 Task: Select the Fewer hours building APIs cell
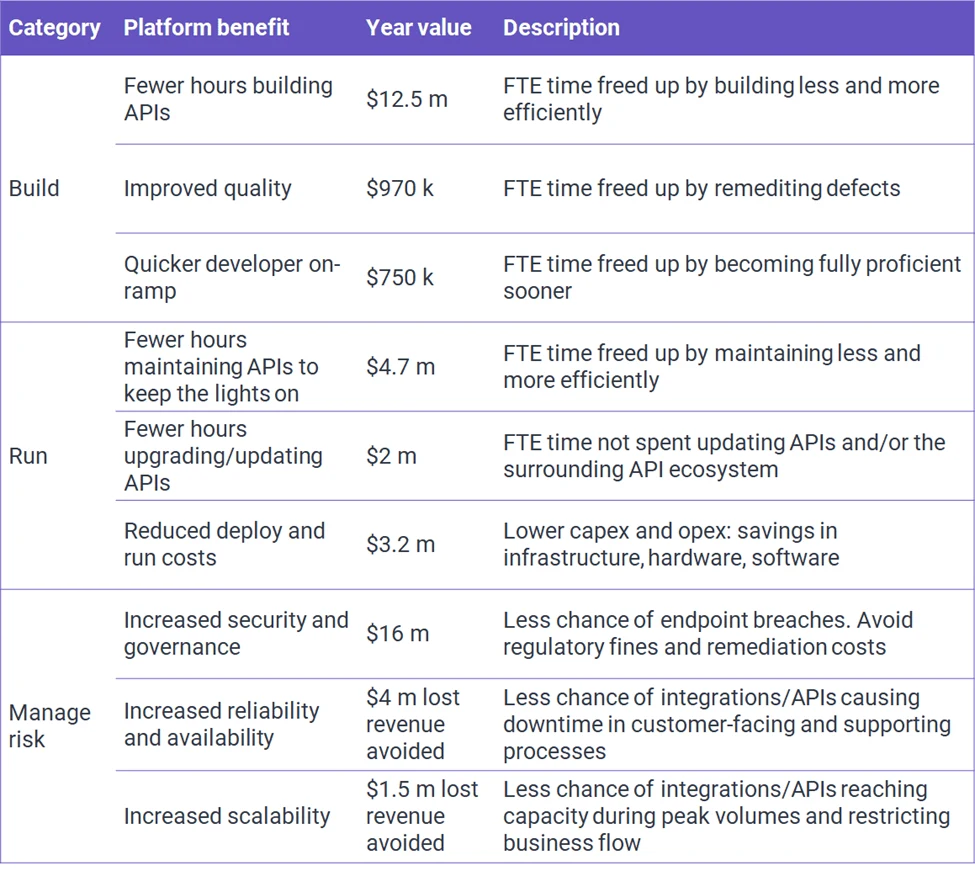(228, 99)
